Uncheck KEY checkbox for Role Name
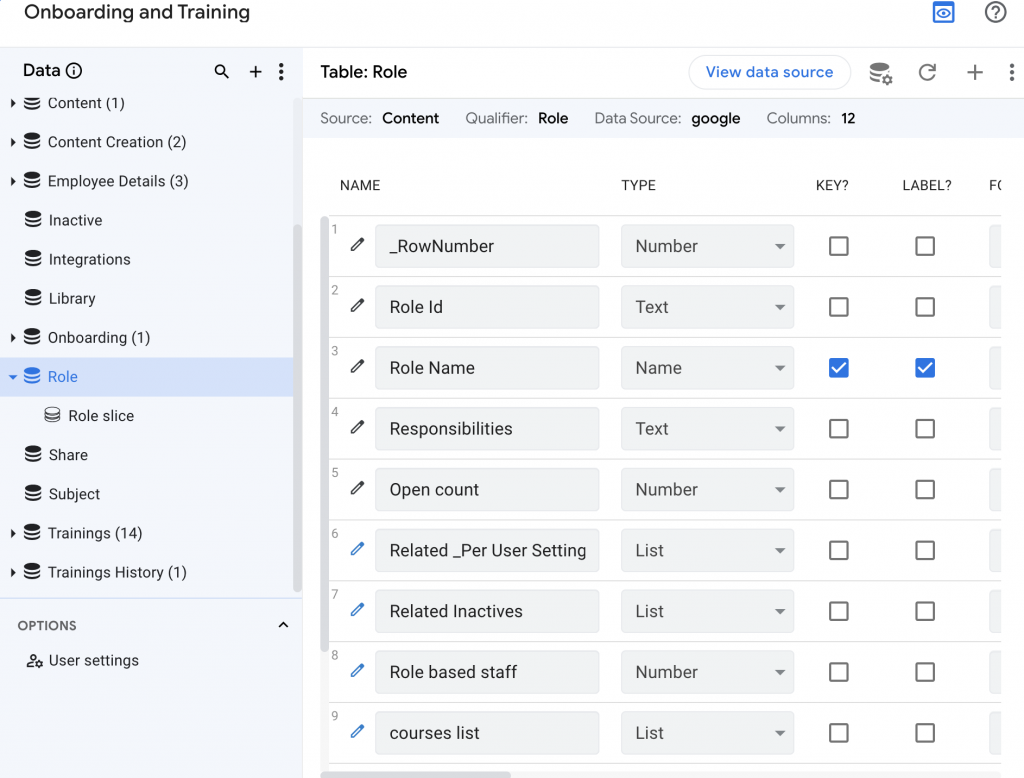This screenshot has width=1024, height=778. coord(838,368)
